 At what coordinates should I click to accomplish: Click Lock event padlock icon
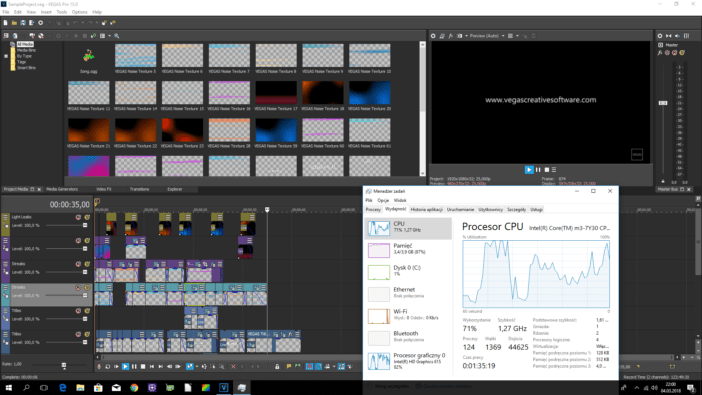[x=277, y=366]
